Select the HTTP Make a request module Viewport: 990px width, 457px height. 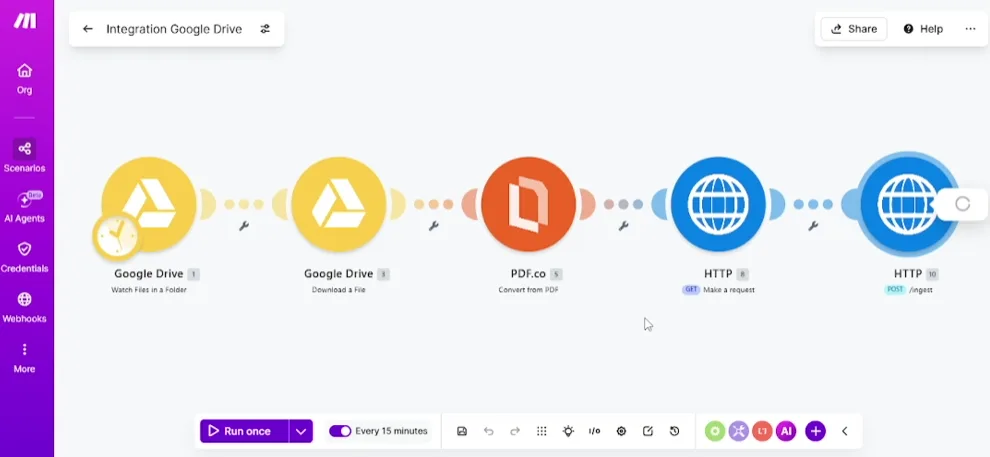click(x=719, y=203)
